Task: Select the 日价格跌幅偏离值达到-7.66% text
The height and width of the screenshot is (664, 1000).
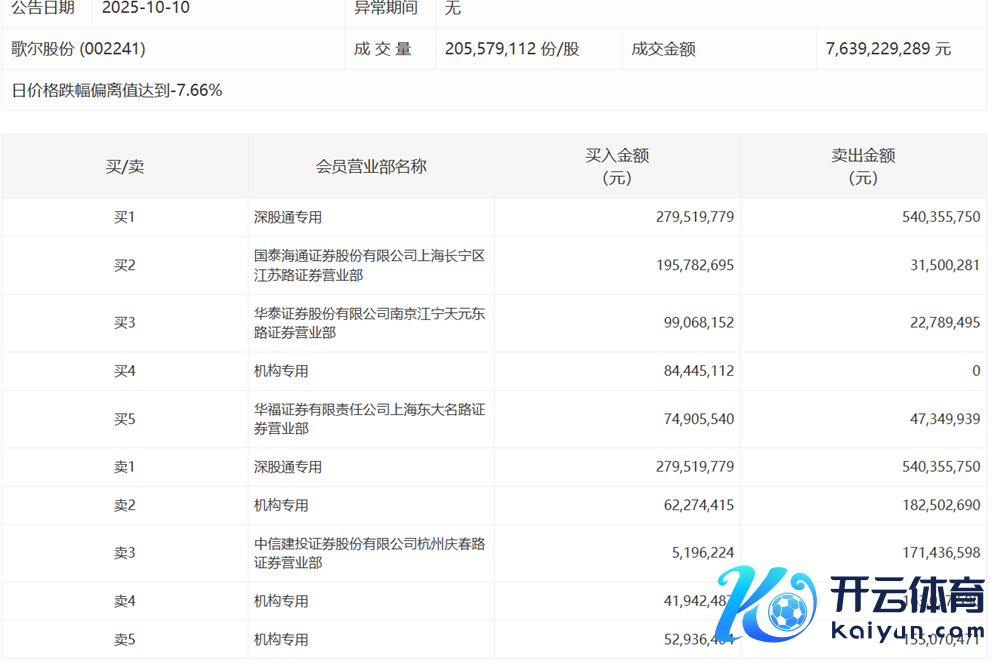Action: point(117,91)
